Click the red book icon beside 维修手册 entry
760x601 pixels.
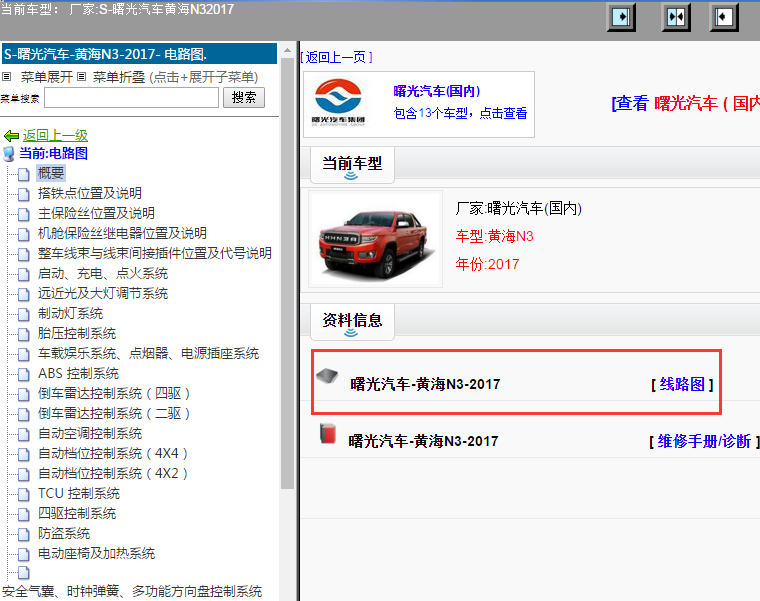(328, 433)
